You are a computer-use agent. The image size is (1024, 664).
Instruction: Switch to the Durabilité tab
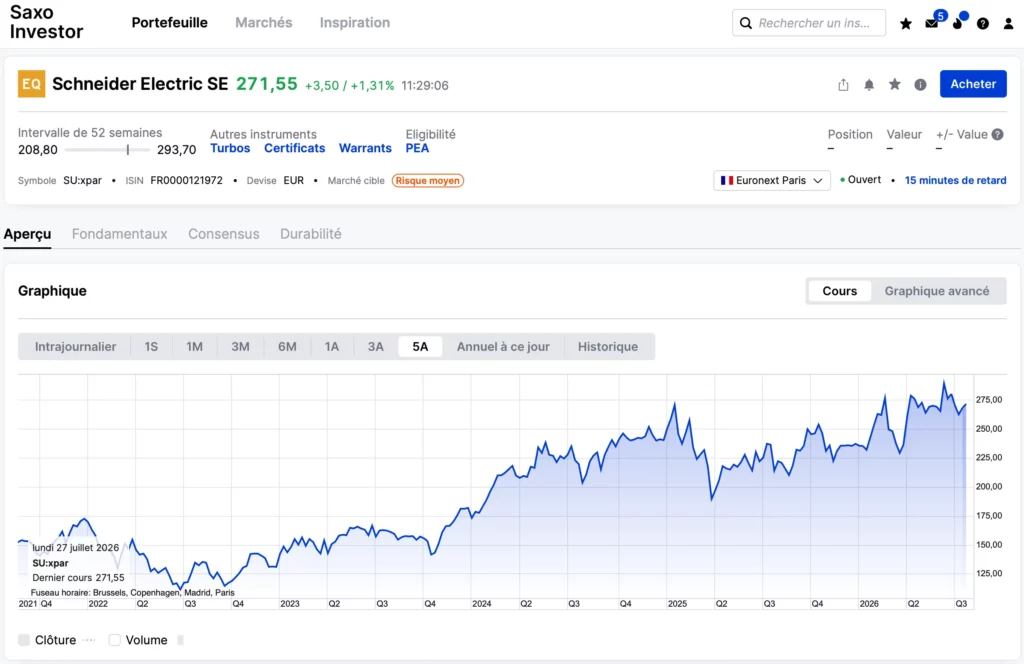[x=311, y=234]
